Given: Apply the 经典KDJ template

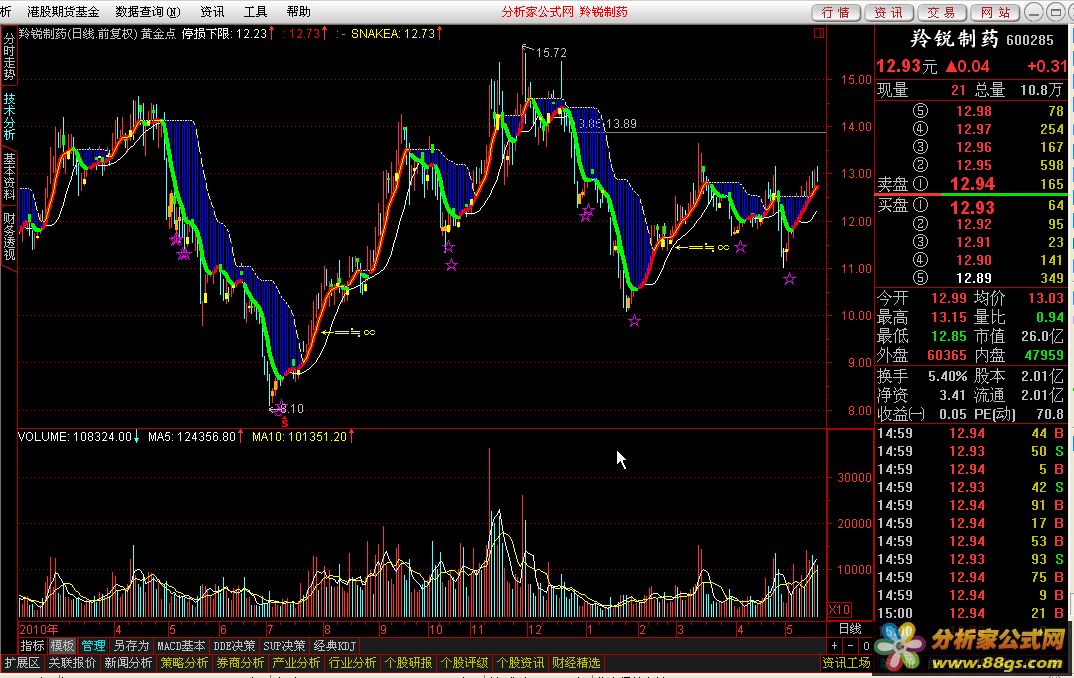Looking at the screenshot, I should 334,646.
